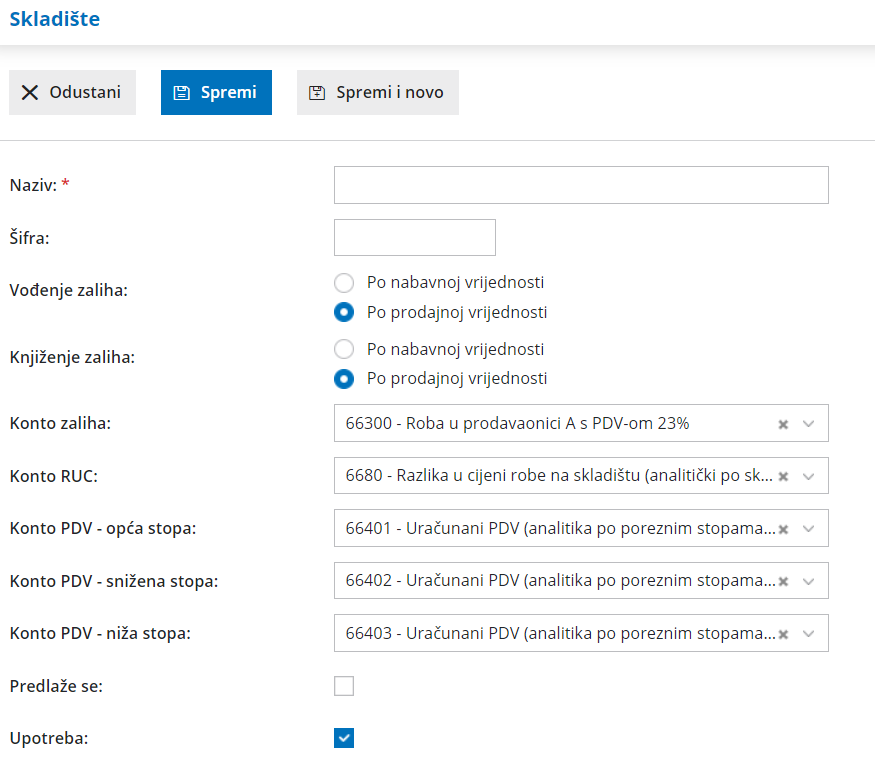Image resolution: width=875 pixels, height=762 pixels.
Task: Clear the Konto PDV - niža stopa value
Action: (x=784, y=633)
